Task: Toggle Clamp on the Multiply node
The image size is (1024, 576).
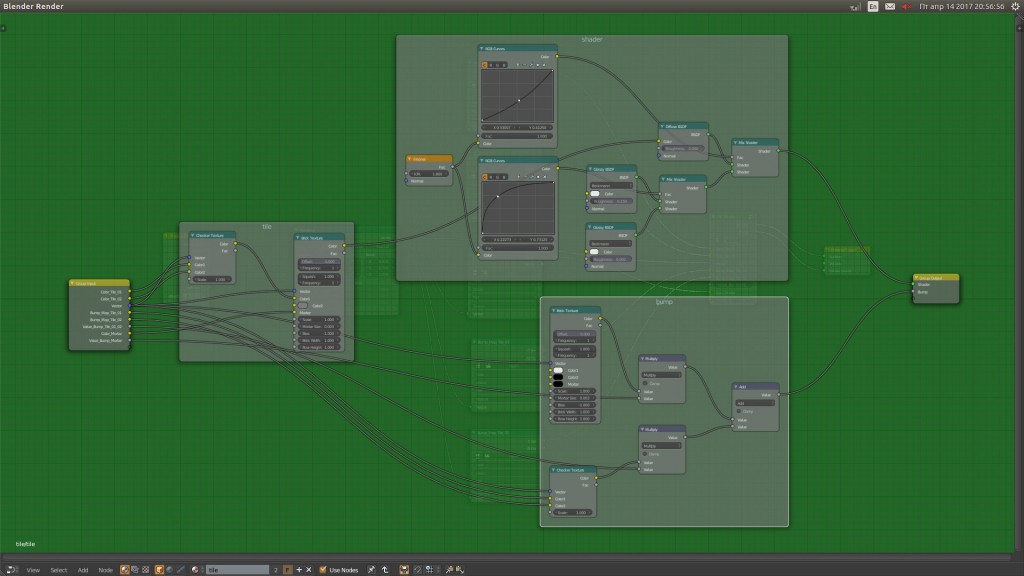Action: click(644, 384)
